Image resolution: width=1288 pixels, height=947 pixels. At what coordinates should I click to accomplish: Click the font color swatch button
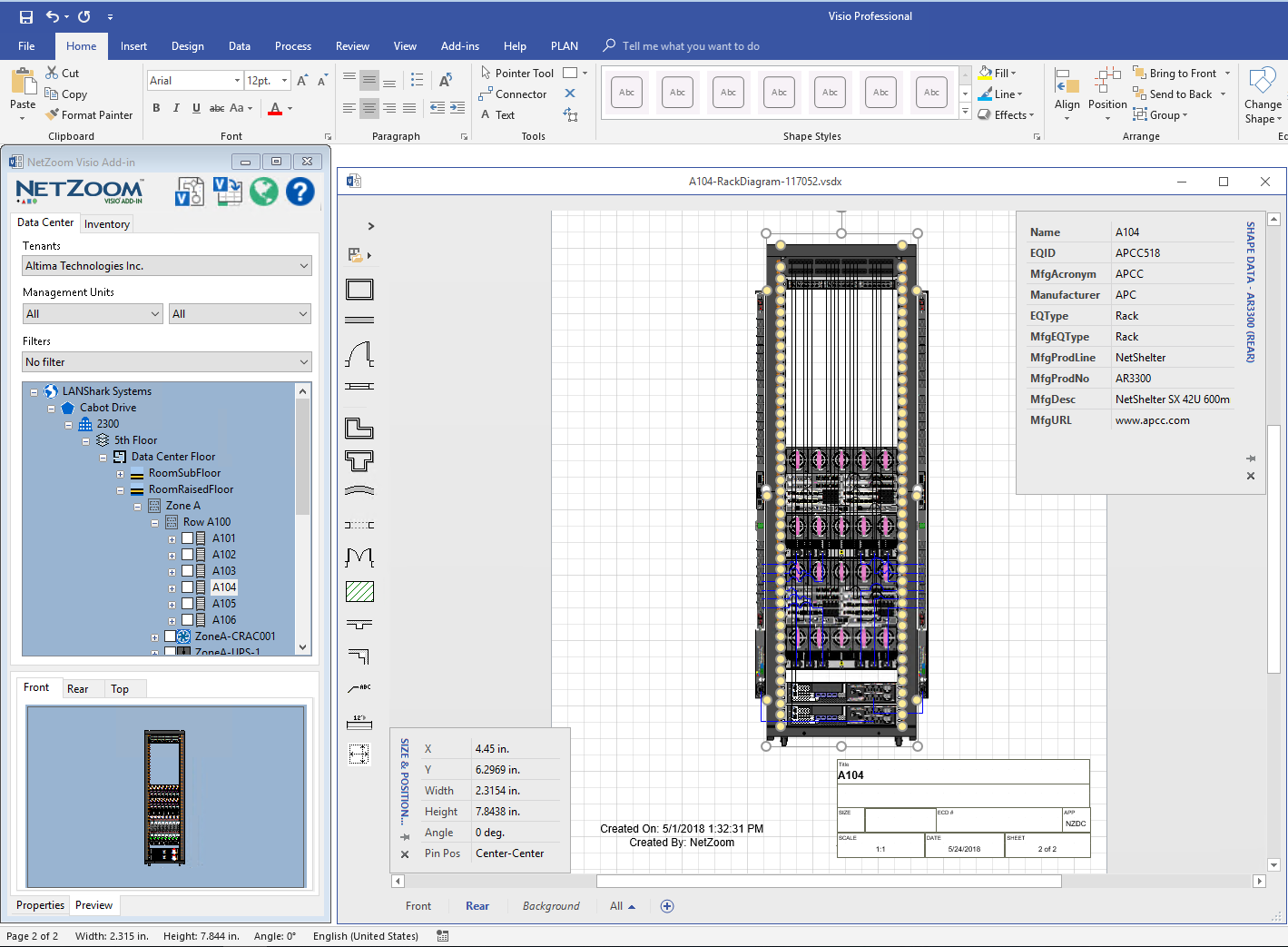click(x=275, y=109)
